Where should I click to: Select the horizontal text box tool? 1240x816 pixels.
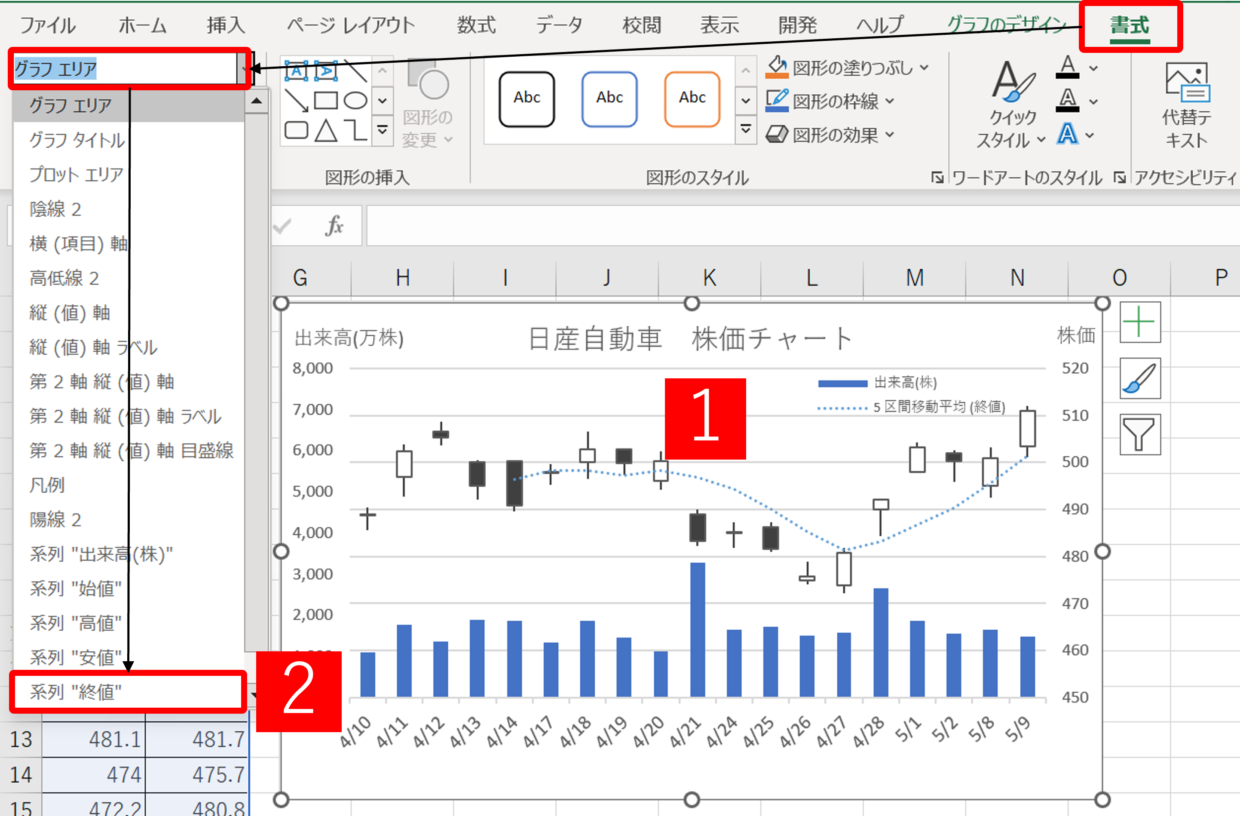click(x=297, y=71)
